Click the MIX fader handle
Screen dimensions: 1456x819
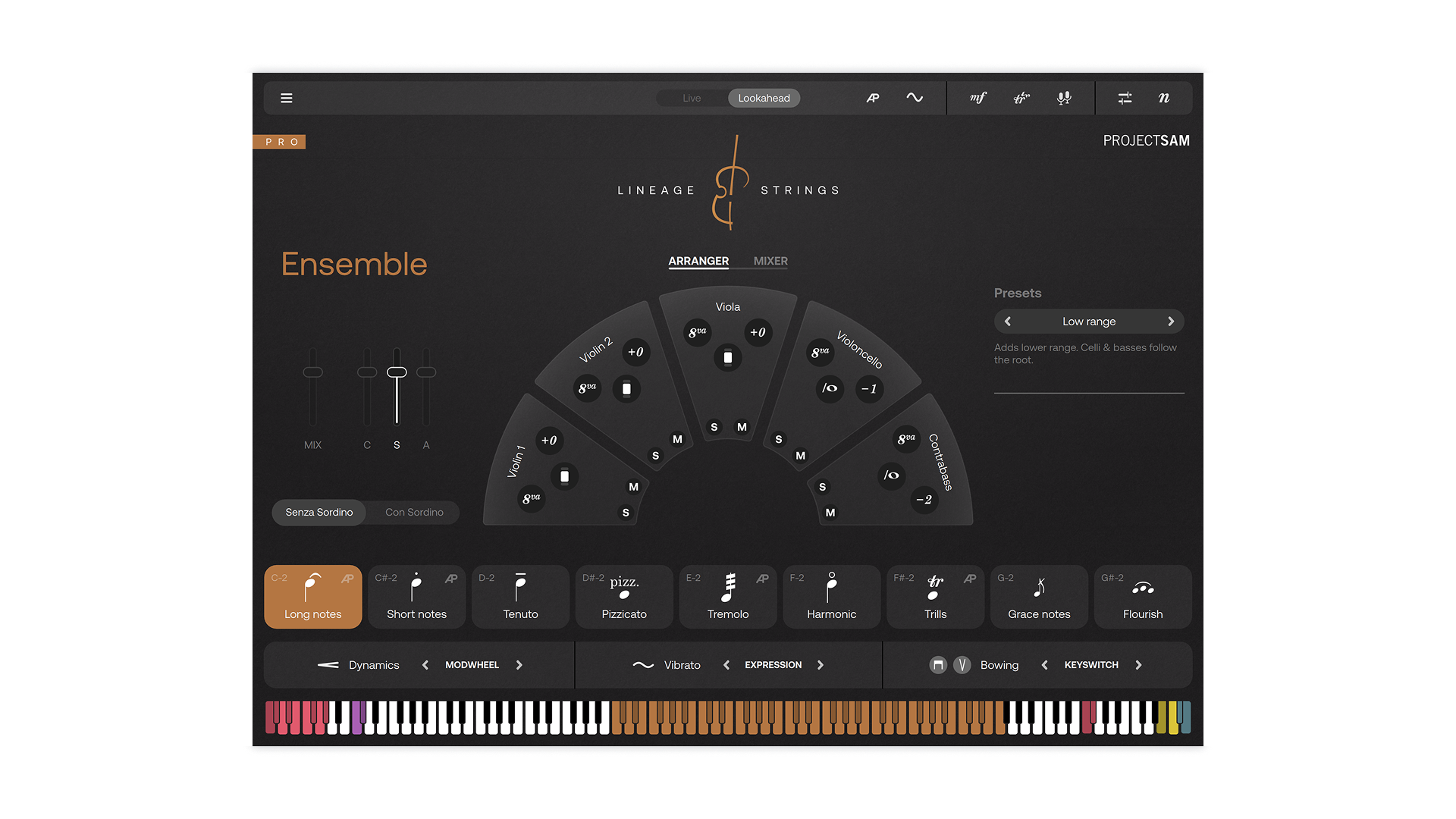coord(312,372)
